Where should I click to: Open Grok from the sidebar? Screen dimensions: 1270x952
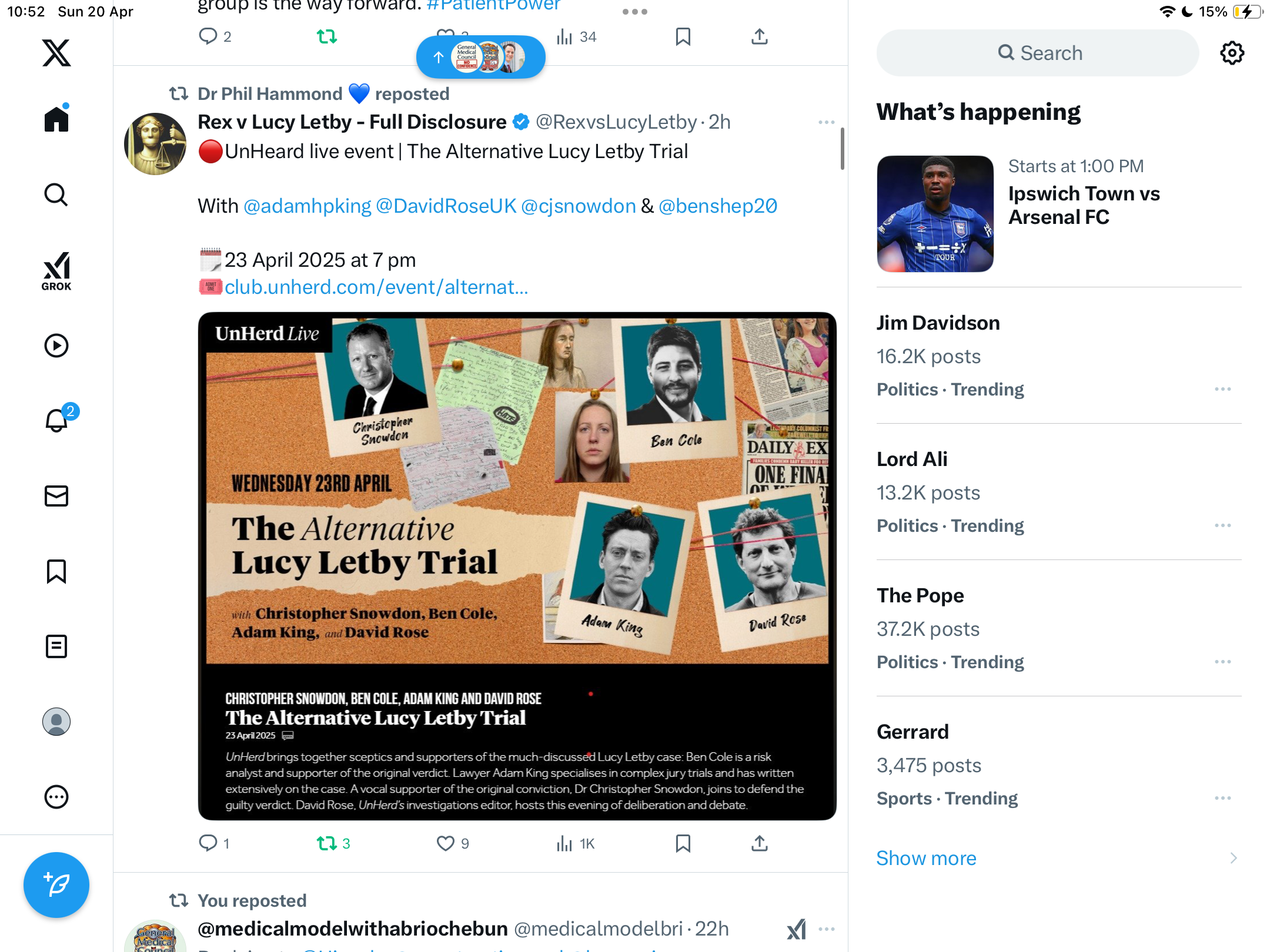[x=56, y=271]
